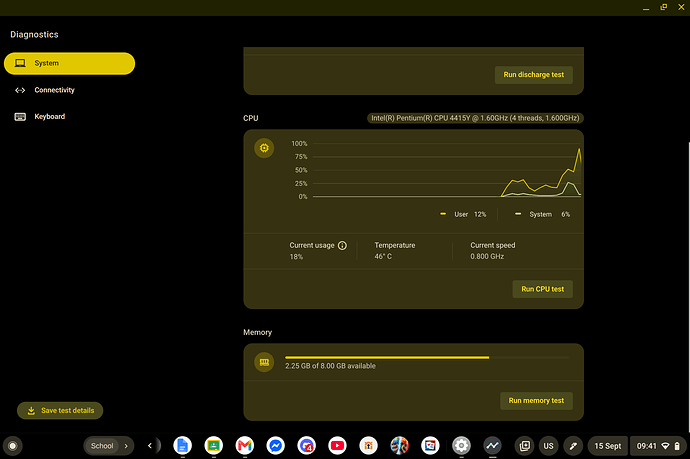Open Google Classroom from the shelf
Viewport: 690px width, 459px height.
(213, 446)
